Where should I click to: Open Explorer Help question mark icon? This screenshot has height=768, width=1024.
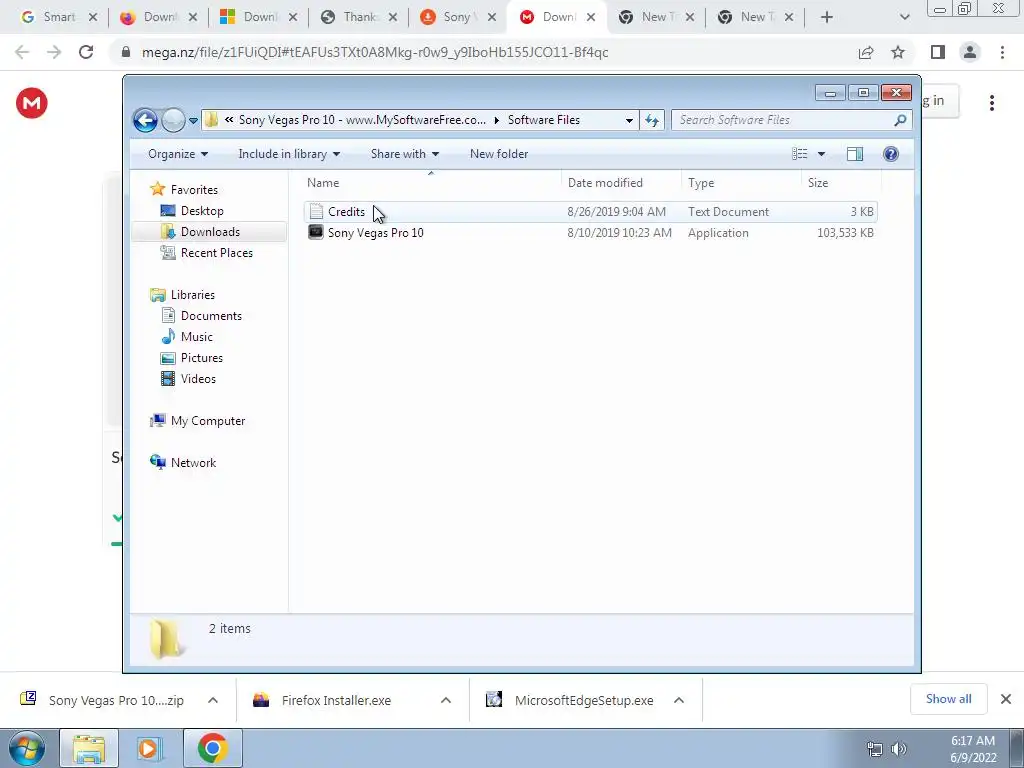(x=891, y=154)
